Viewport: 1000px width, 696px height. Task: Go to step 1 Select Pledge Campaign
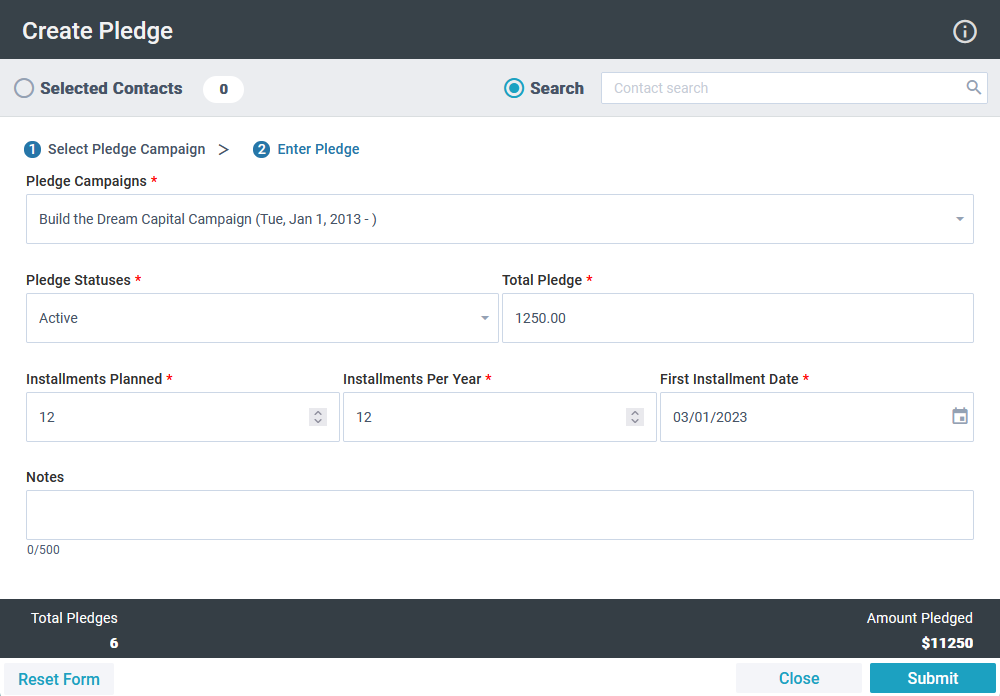115,149
